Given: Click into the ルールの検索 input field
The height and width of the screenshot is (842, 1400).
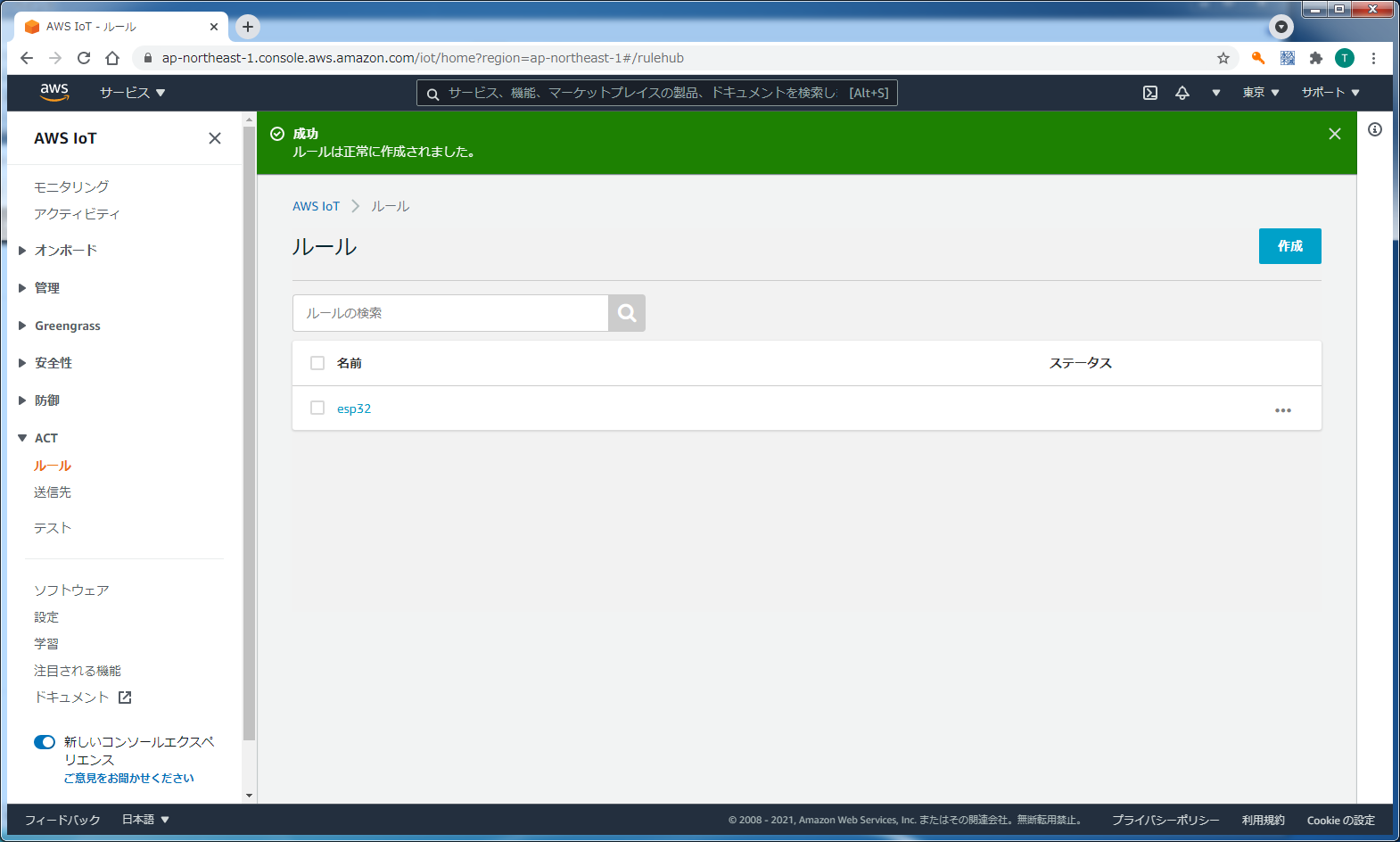Looking at the screenshot, I should pos(450,313).
